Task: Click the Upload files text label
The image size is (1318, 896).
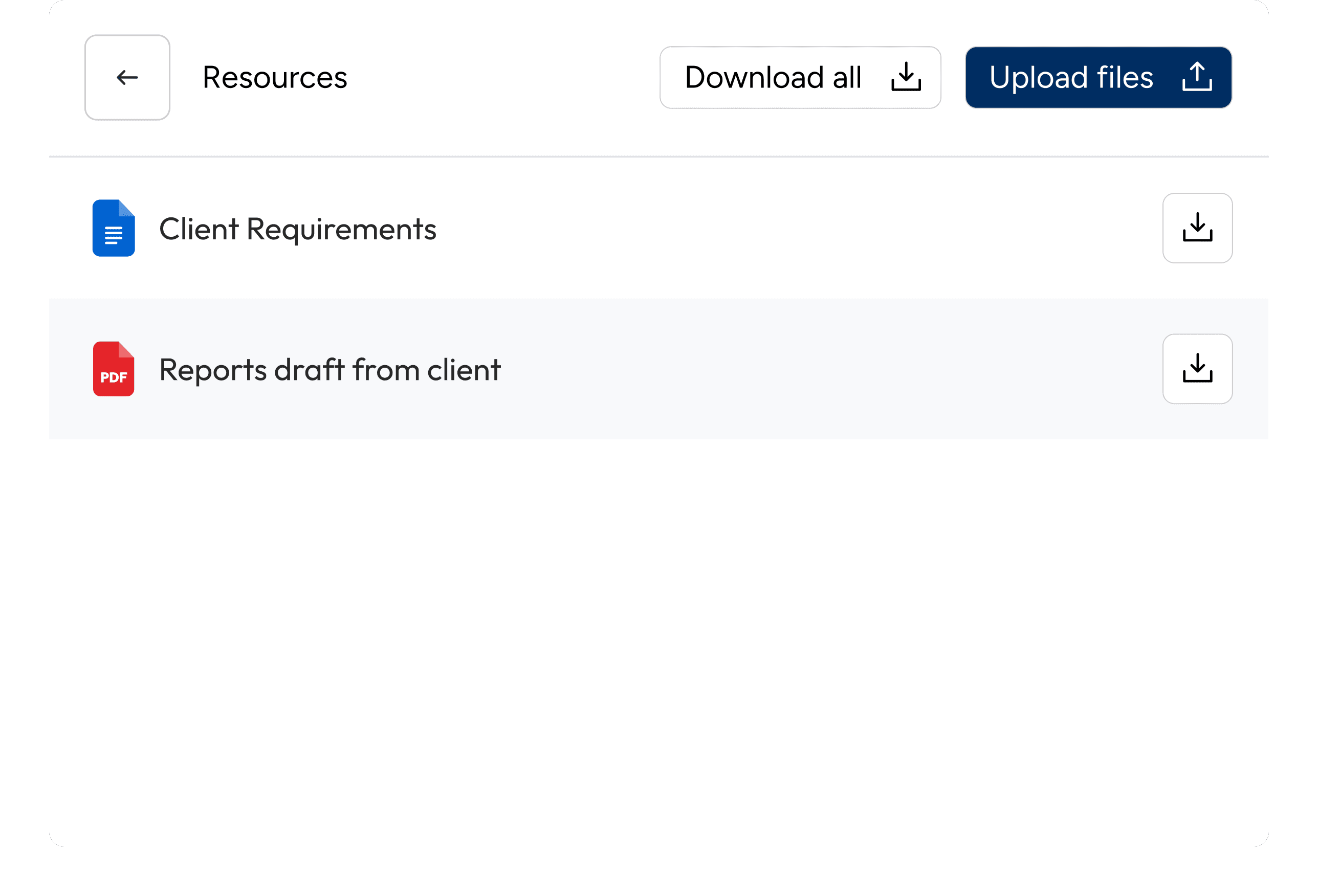Action: coord(1071,78)
